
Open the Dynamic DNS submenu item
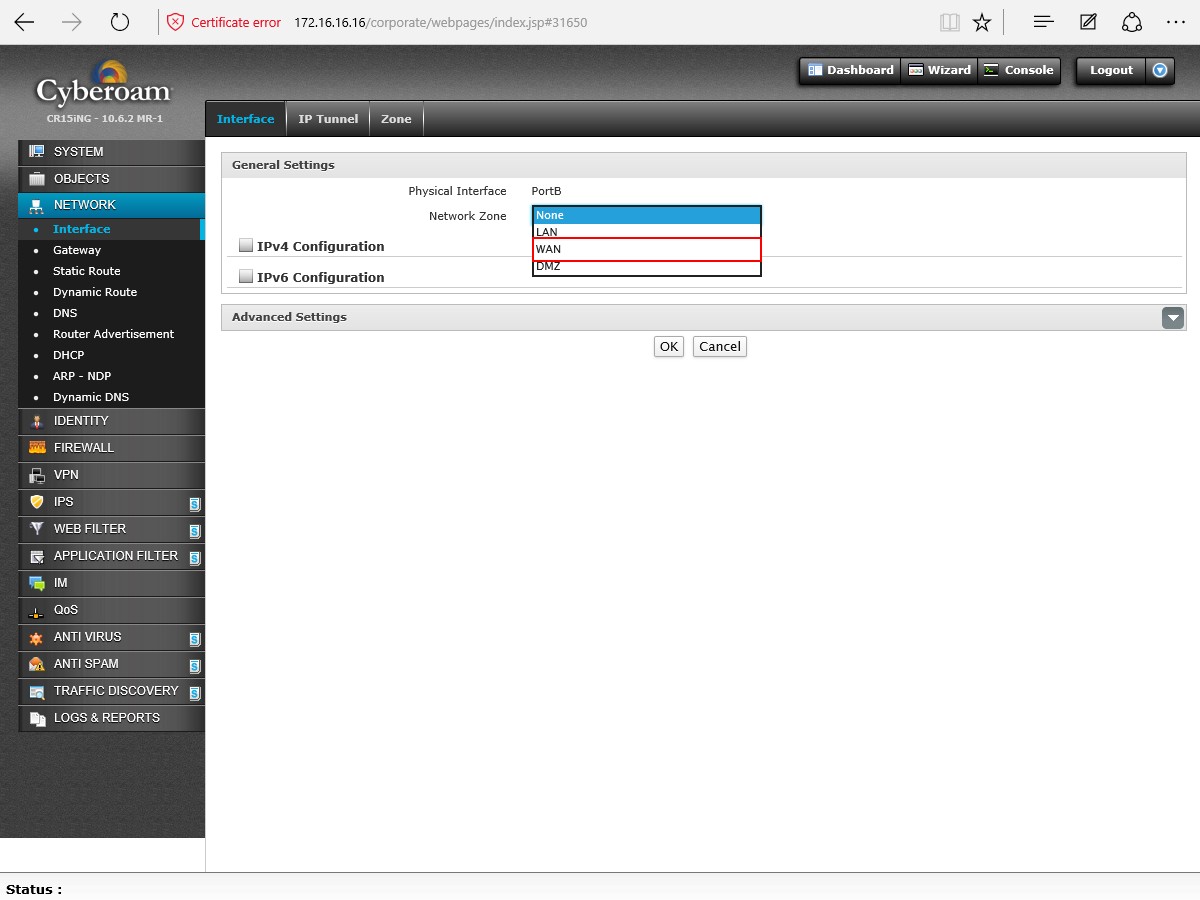coord(91,397)
